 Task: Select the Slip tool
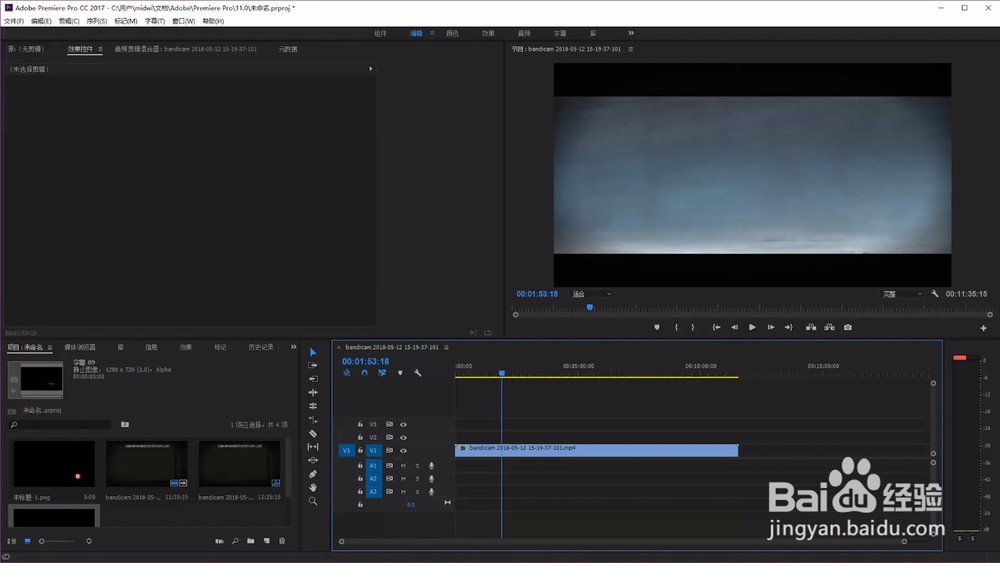312,447
